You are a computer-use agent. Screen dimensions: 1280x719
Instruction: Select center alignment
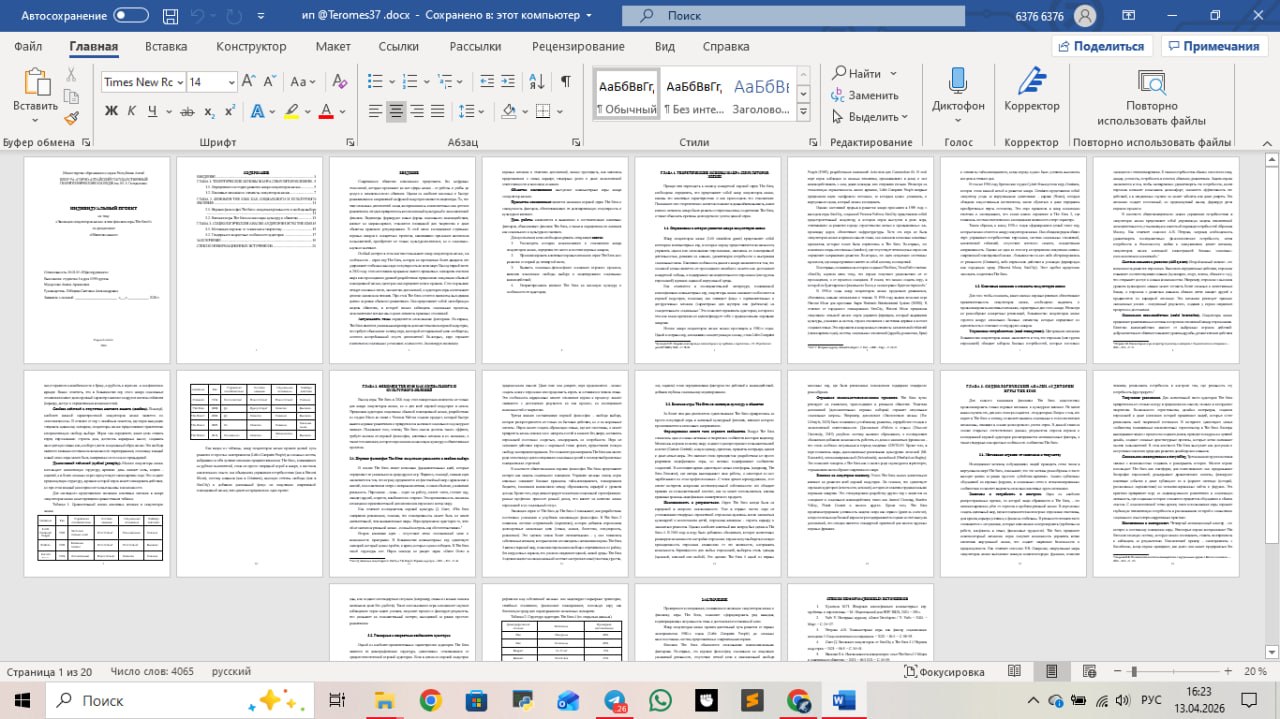396,110
